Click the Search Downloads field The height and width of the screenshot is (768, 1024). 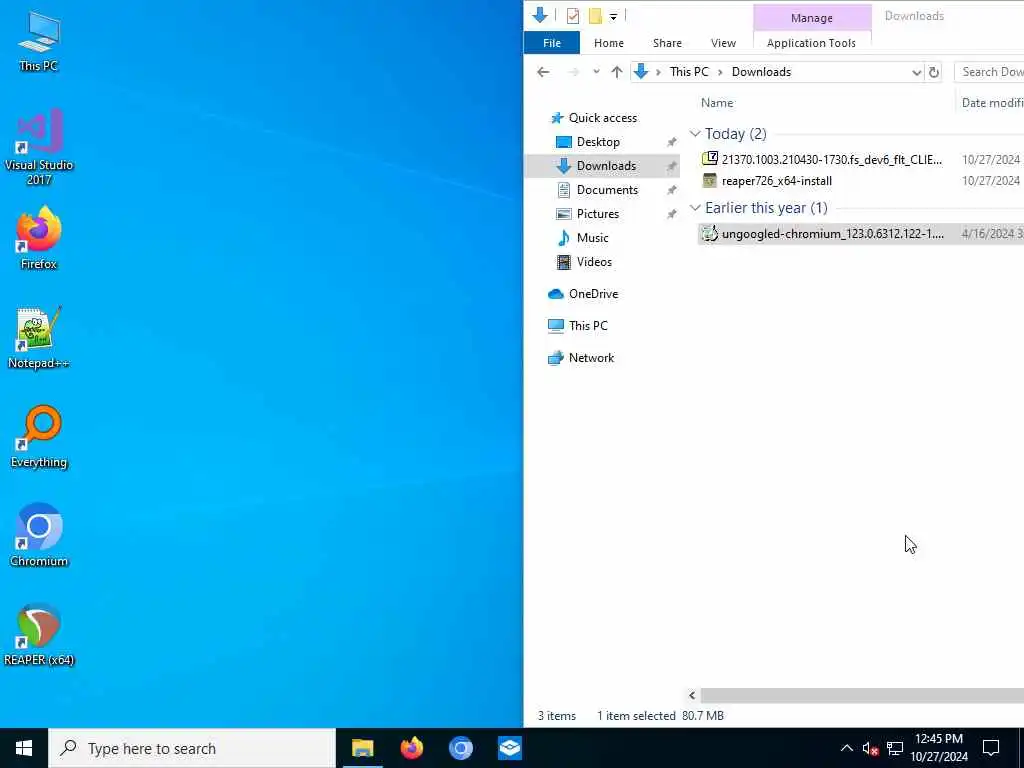[989, 72]
